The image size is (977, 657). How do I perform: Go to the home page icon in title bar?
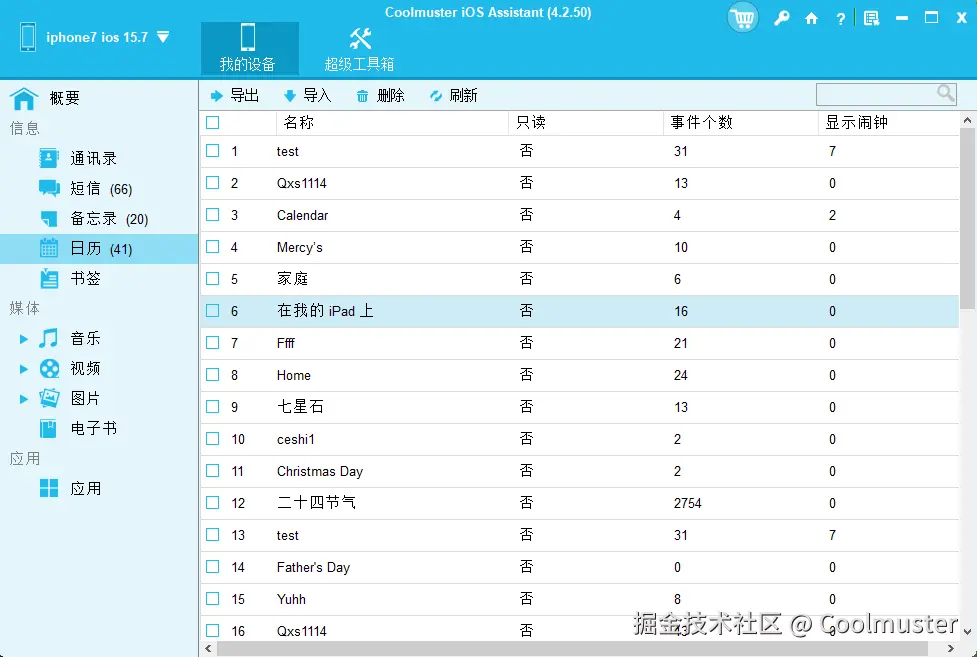811,19
